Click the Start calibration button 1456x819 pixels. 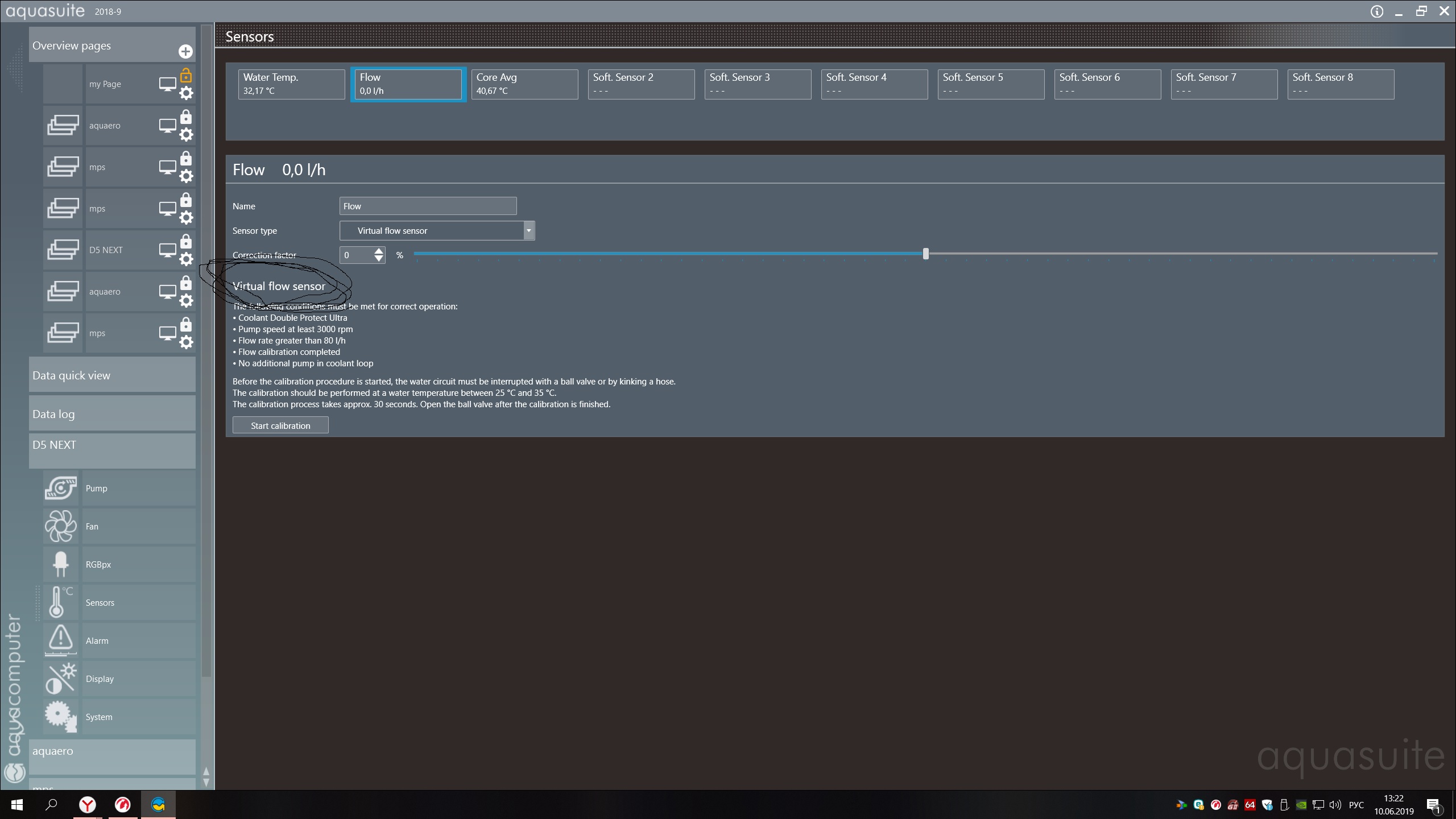pos(280,425)
